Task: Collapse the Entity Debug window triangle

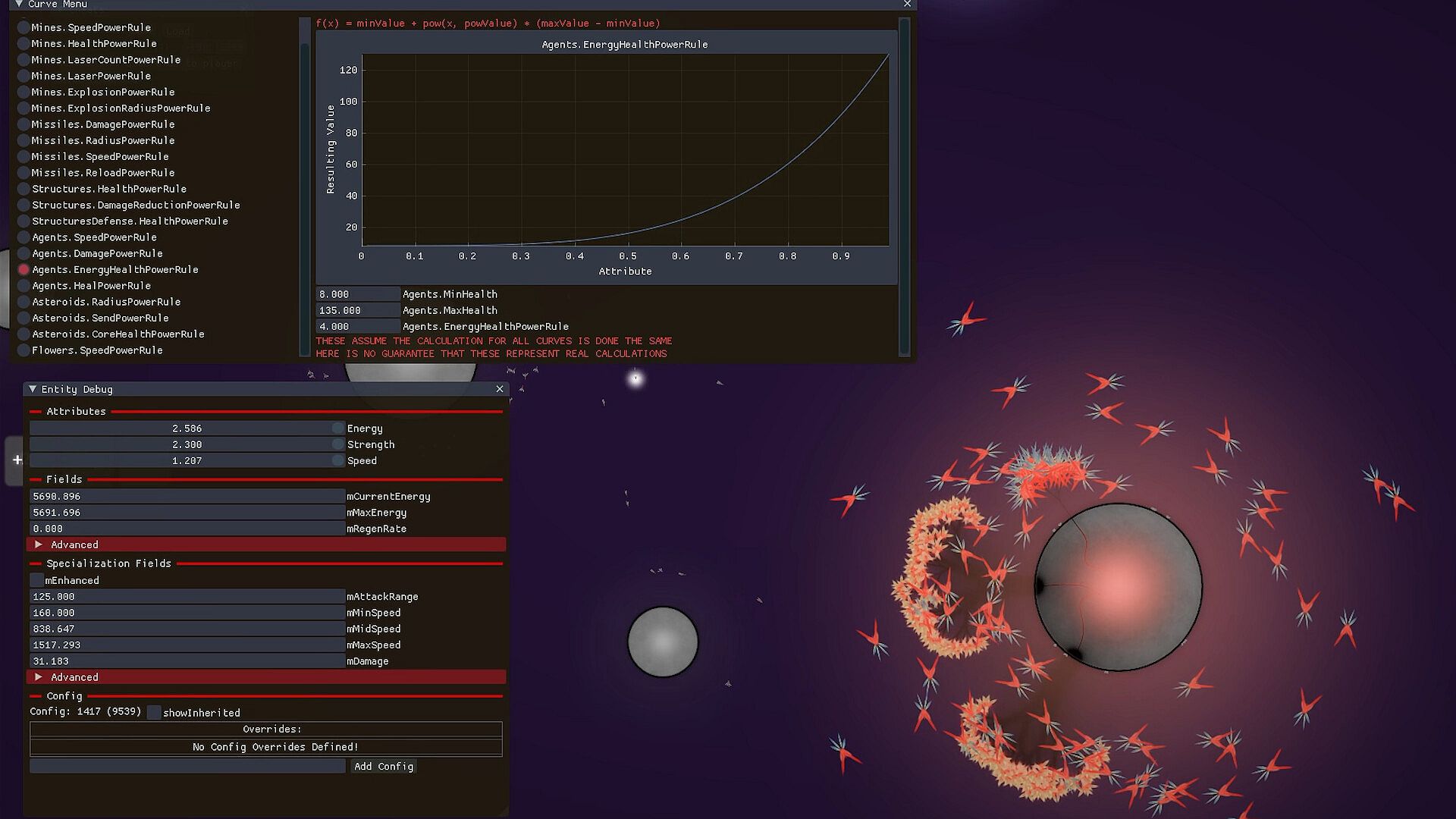Action: coord(33,389)
